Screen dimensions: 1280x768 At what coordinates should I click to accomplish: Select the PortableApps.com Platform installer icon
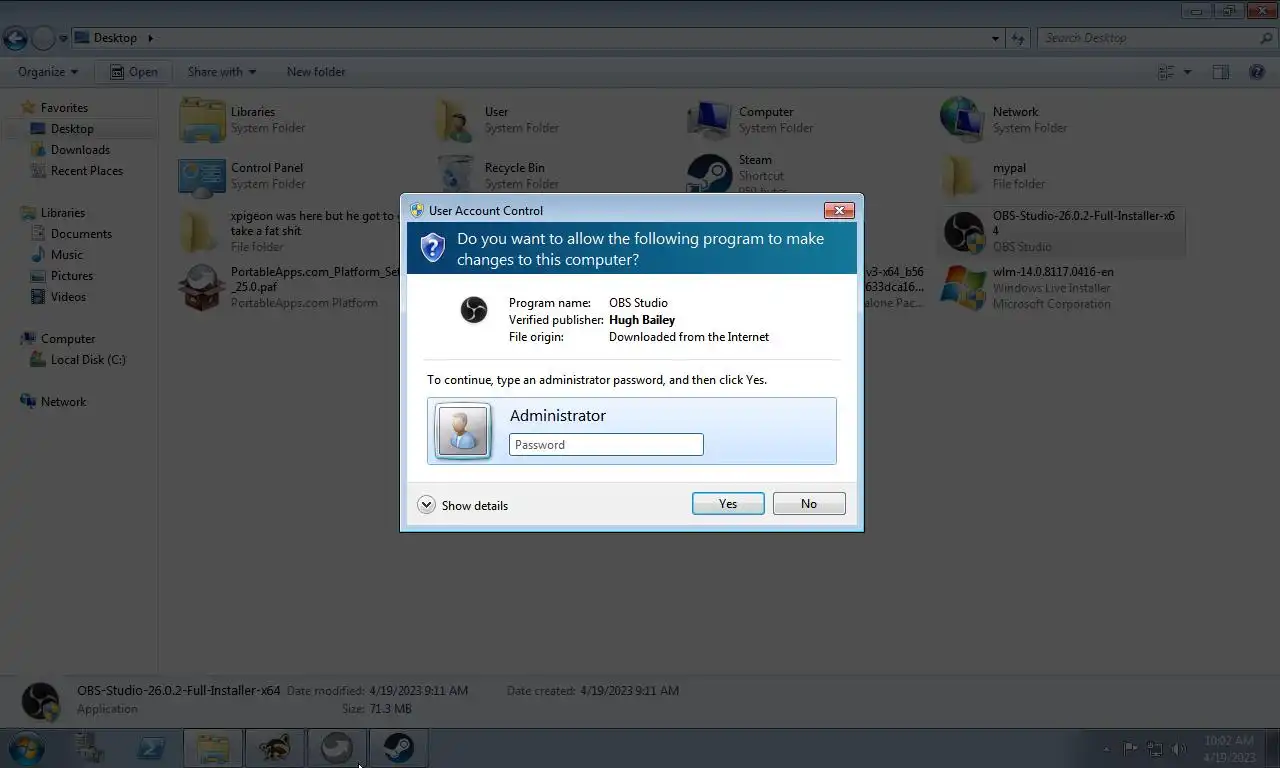tap(202, 288)
